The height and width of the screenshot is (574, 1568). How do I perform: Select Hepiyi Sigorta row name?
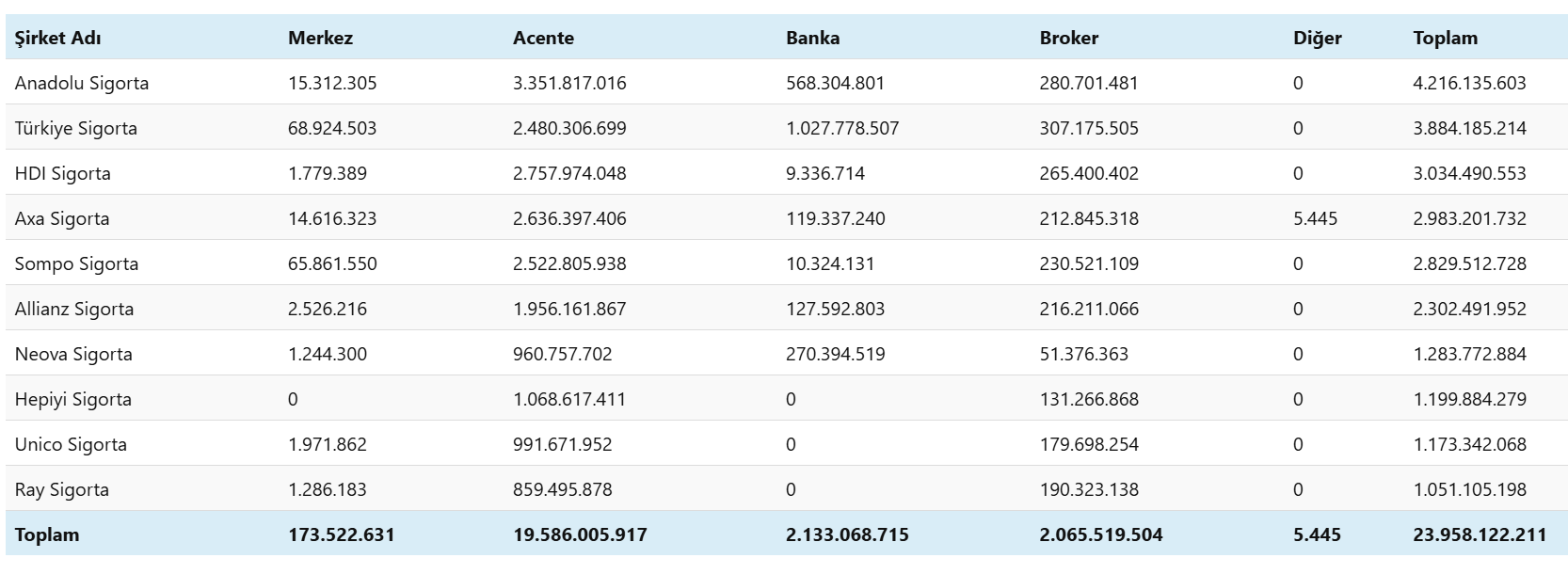pos(73,399)
